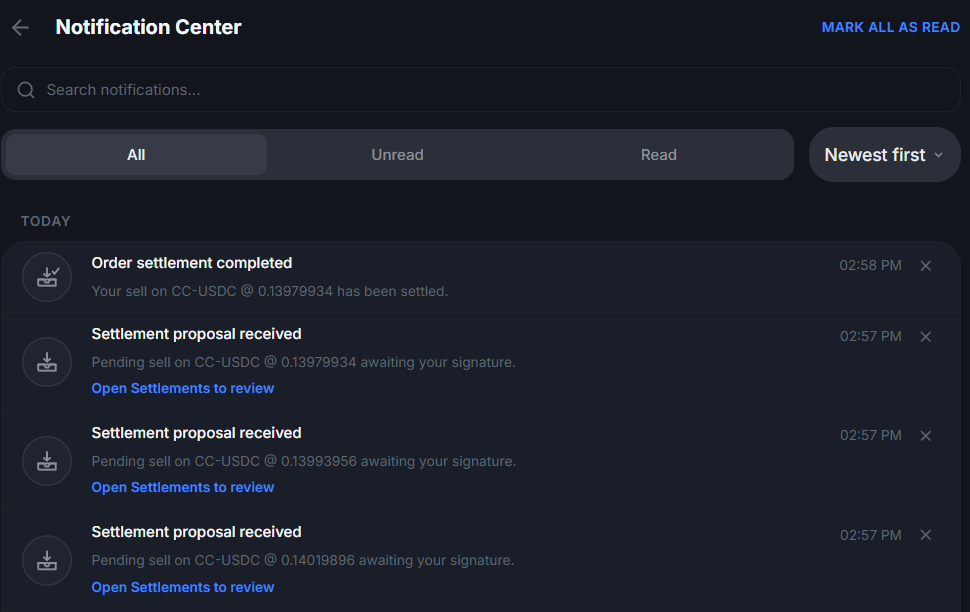Open the Order settlement completed icon

click(47, 277)
